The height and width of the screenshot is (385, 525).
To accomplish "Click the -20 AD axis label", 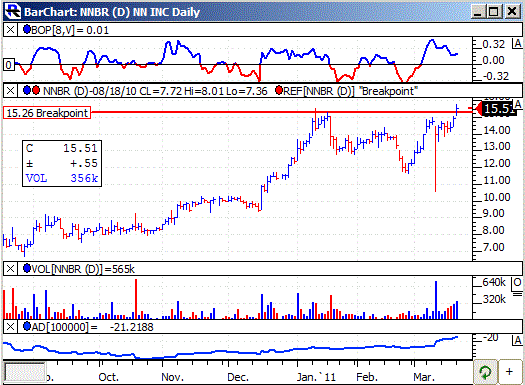I will click(x=491, y=337).
